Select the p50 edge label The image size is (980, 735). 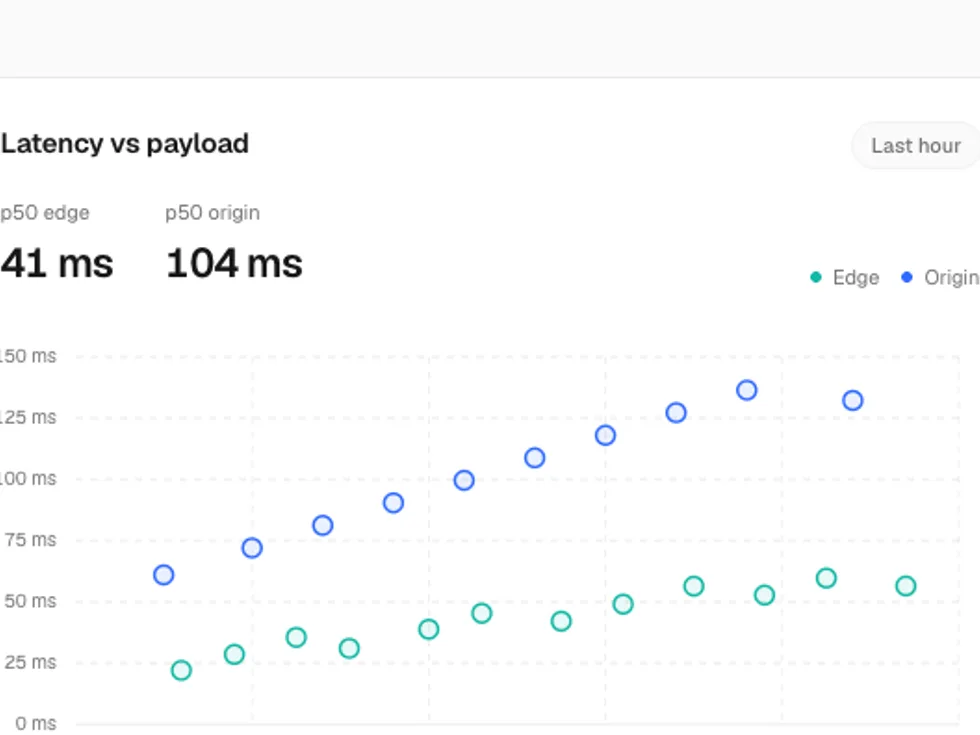pos(45,213)
